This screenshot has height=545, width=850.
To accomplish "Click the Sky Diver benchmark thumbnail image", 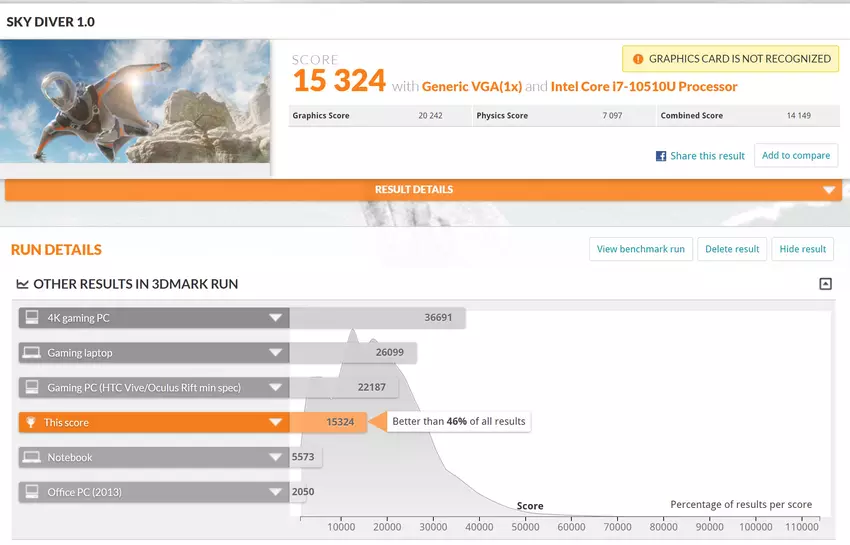I will 136,102.
